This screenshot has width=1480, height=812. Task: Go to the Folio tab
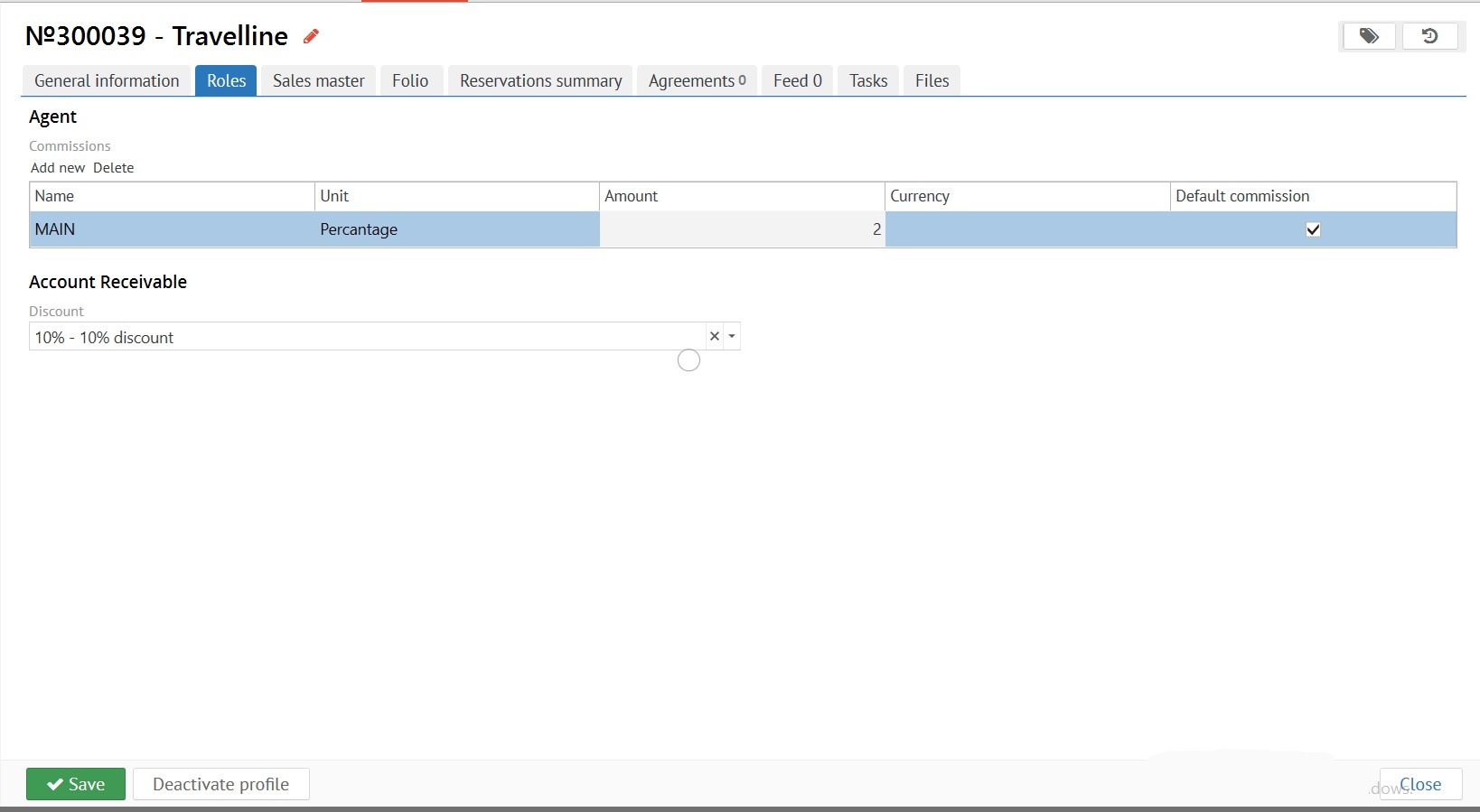(410, 80)
